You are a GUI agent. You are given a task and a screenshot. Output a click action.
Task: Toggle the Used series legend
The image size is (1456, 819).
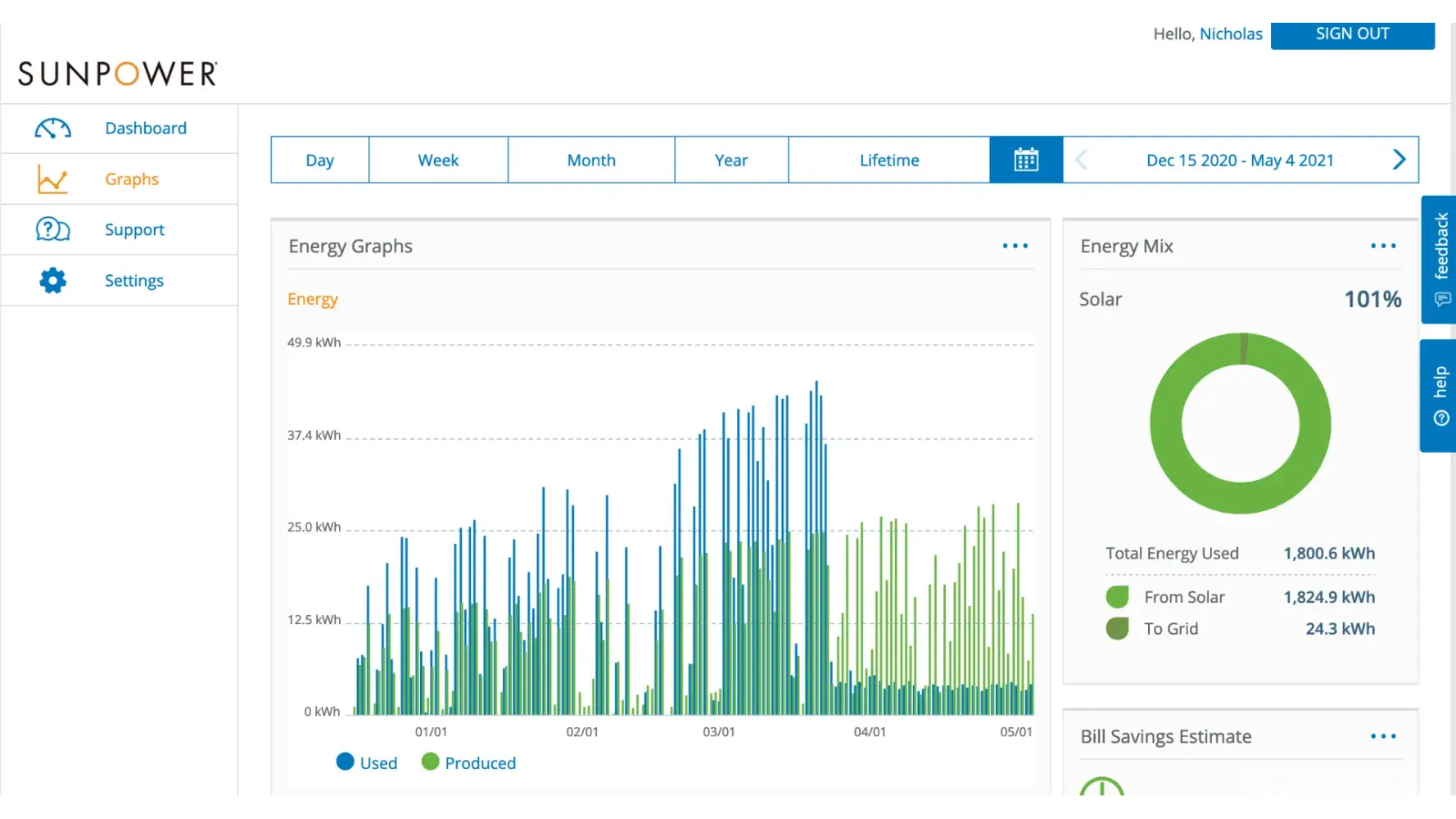coord(367,762)
